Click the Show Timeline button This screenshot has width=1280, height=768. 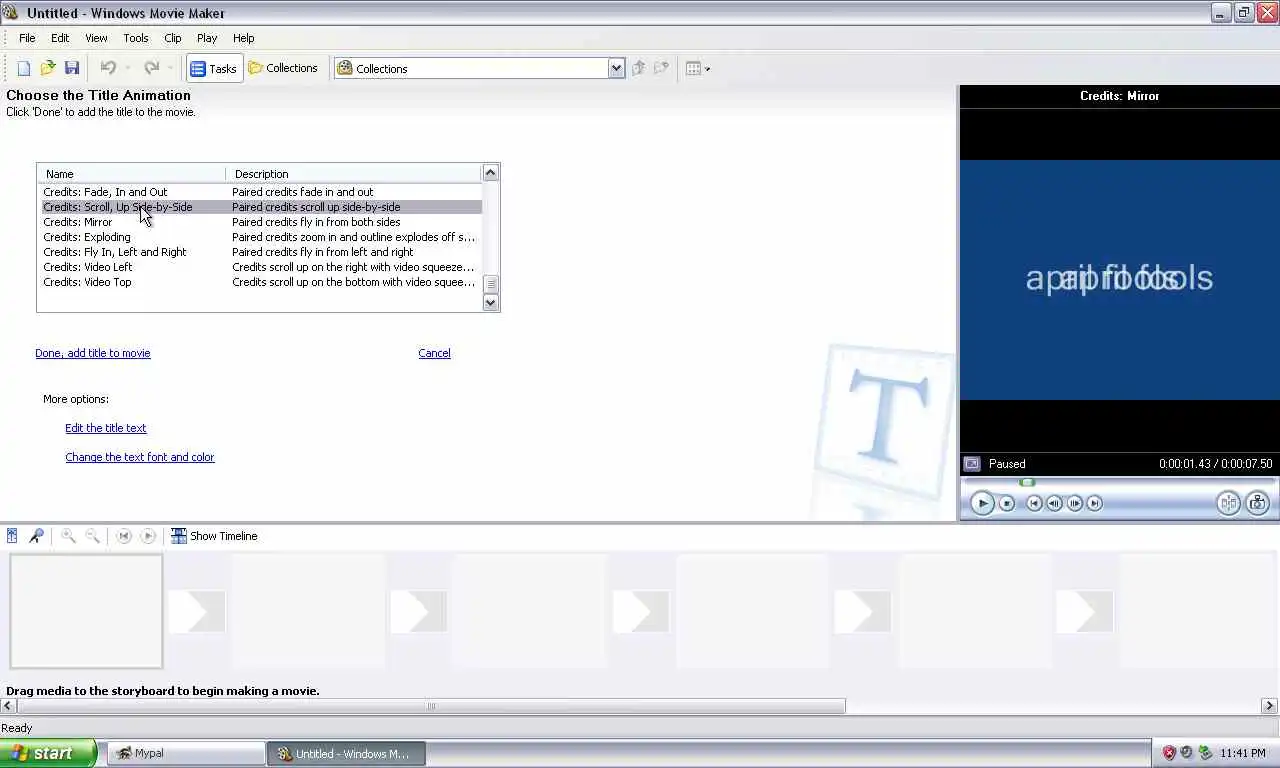tap(214, 536)
